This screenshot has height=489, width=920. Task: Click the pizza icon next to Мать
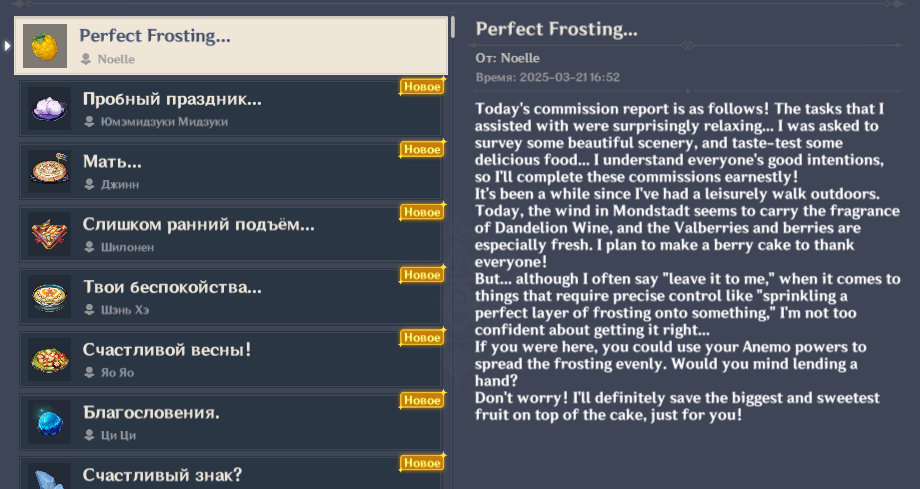click(50, 171)
